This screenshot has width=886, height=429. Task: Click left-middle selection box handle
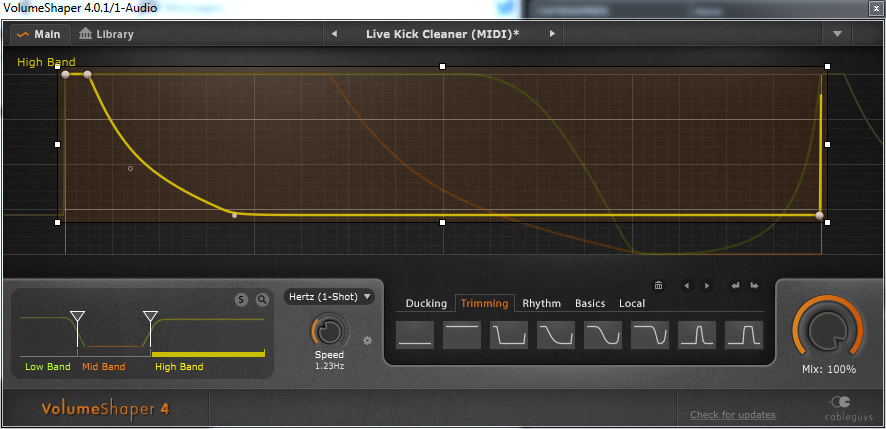point(57,145)
